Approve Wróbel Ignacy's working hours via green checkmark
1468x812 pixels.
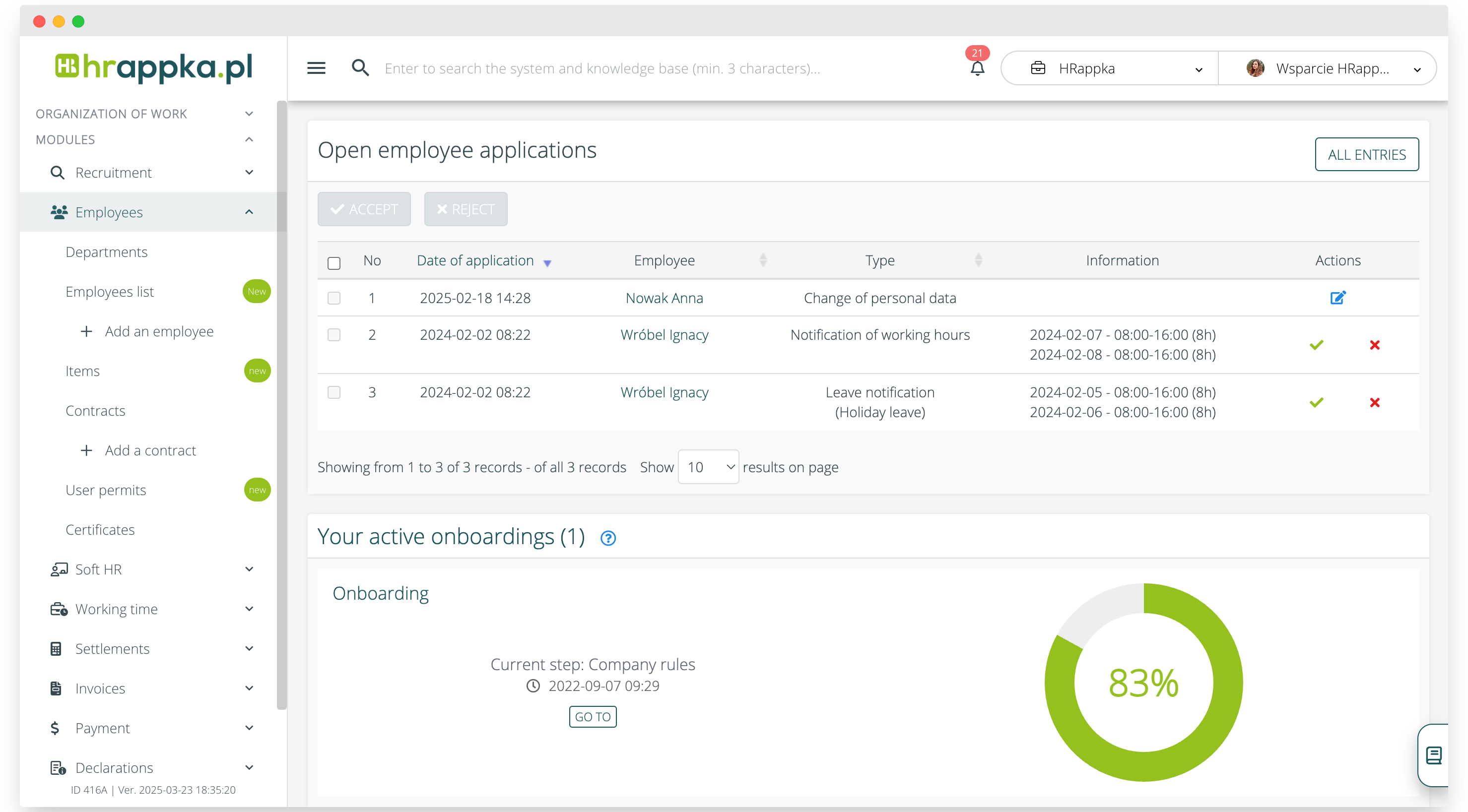(1317, 345)
